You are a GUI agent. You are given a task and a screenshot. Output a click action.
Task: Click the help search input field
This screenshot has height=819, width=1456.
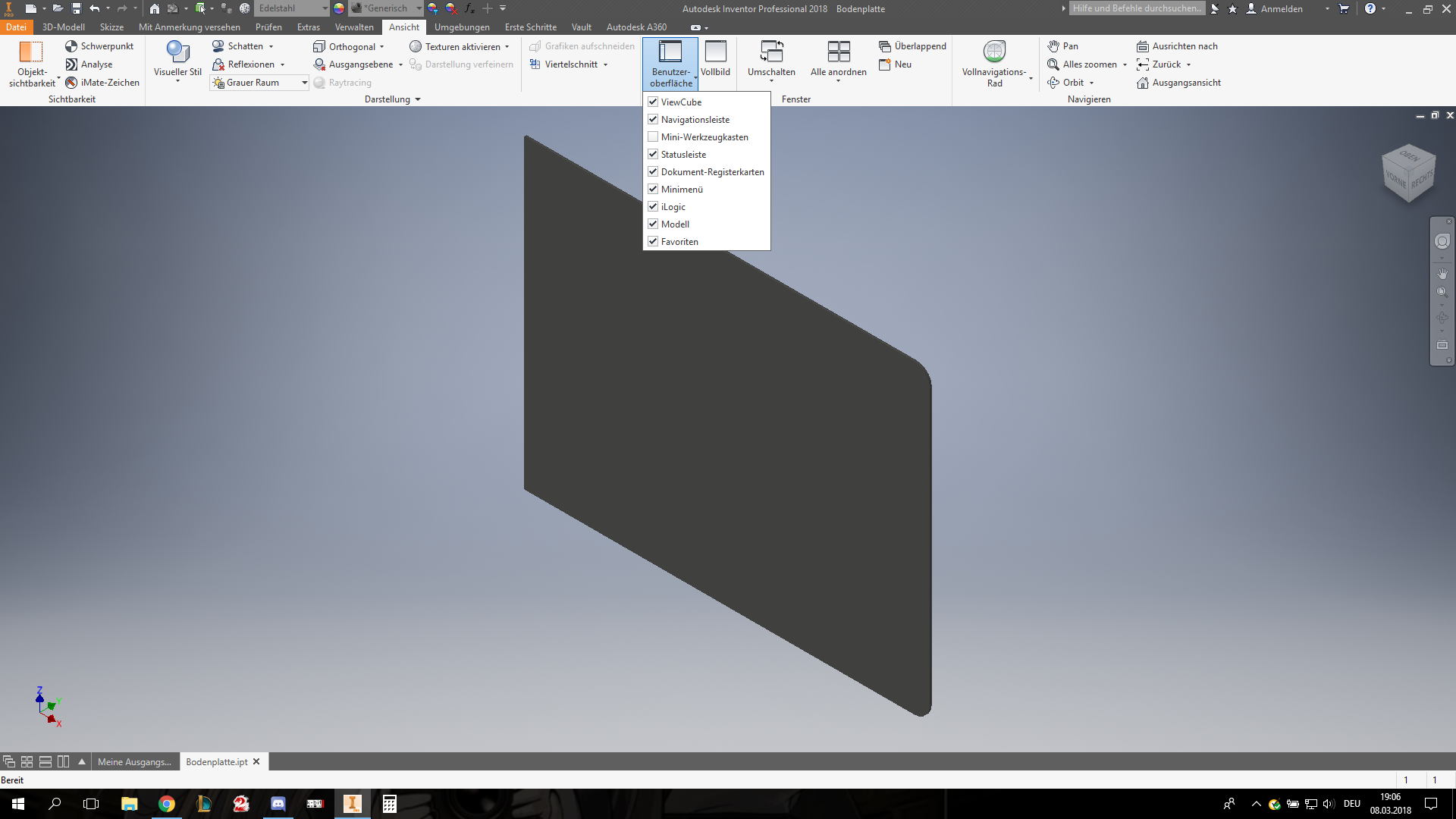click(x=1136, y=8)
